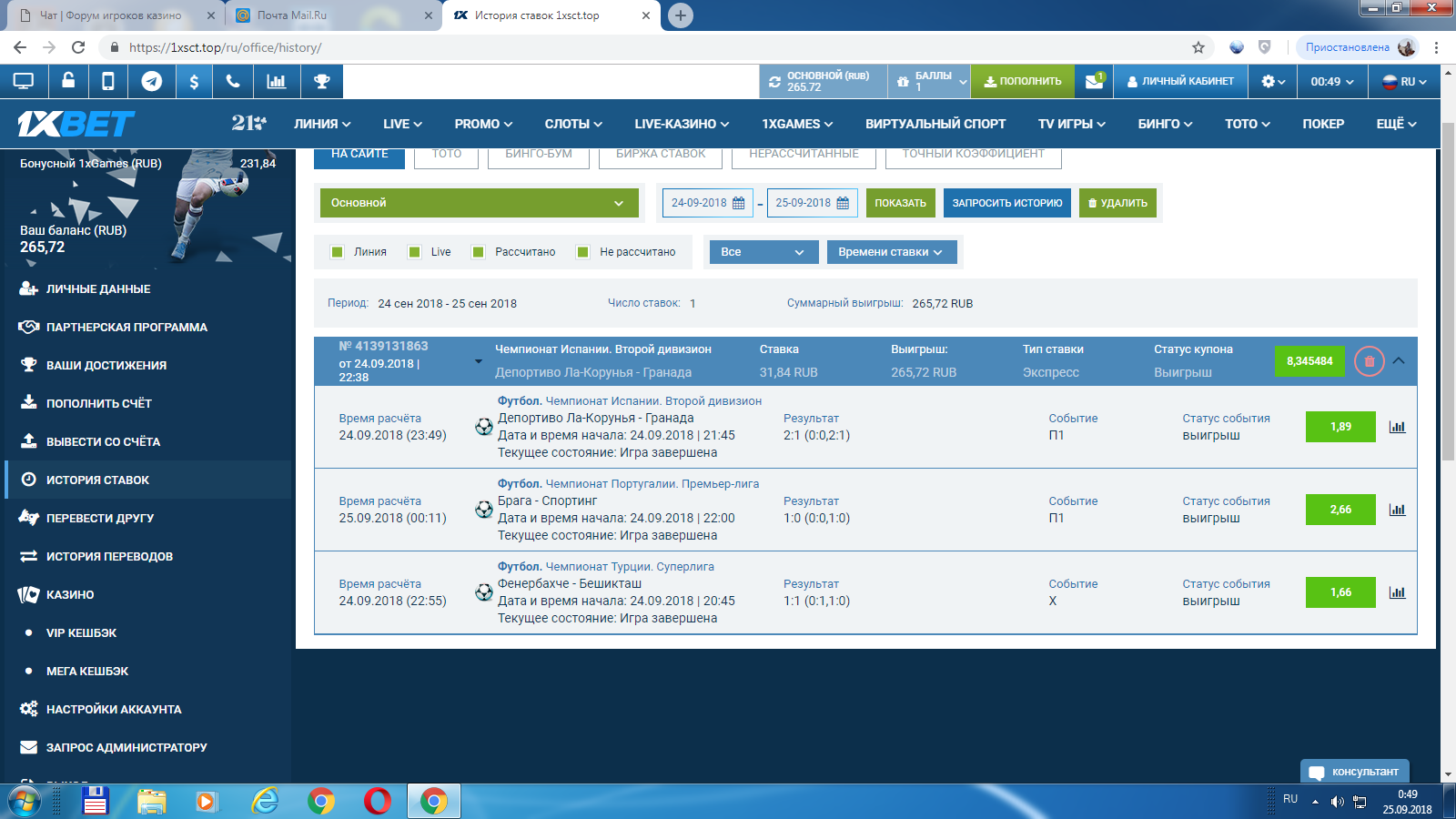
Task: Refresh the main balance 265.72
Action: point(774,82)
